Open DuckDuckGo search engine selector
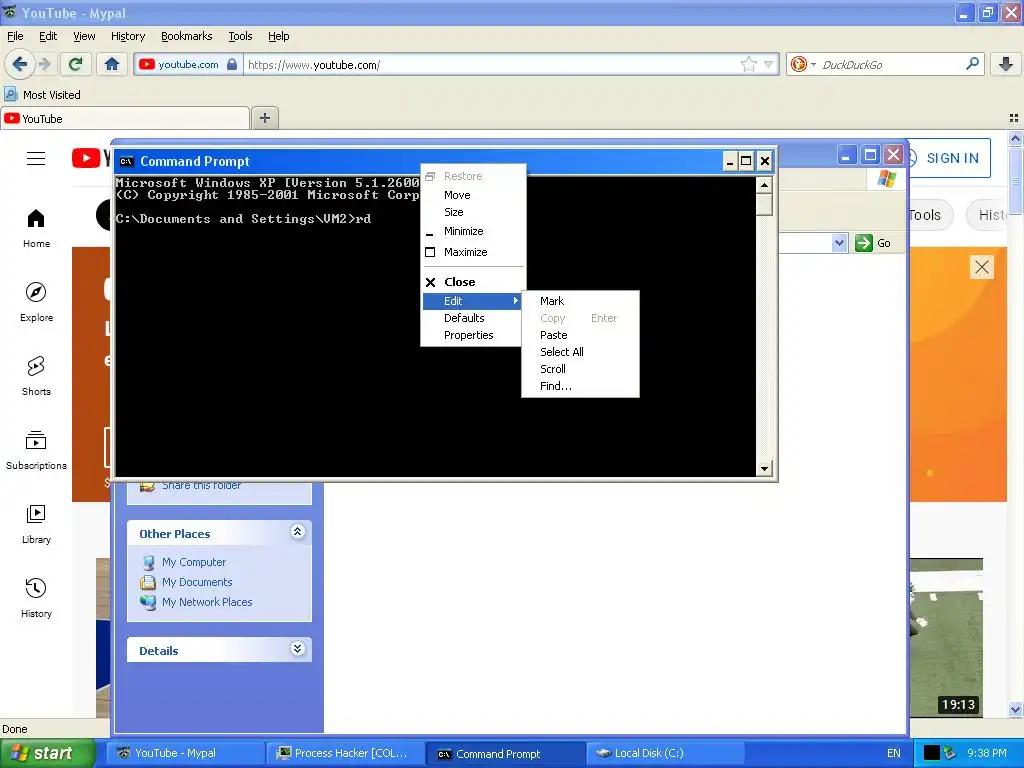This screenshot has width=1024, height=768. pyautogui.click(x=803, y=64)
